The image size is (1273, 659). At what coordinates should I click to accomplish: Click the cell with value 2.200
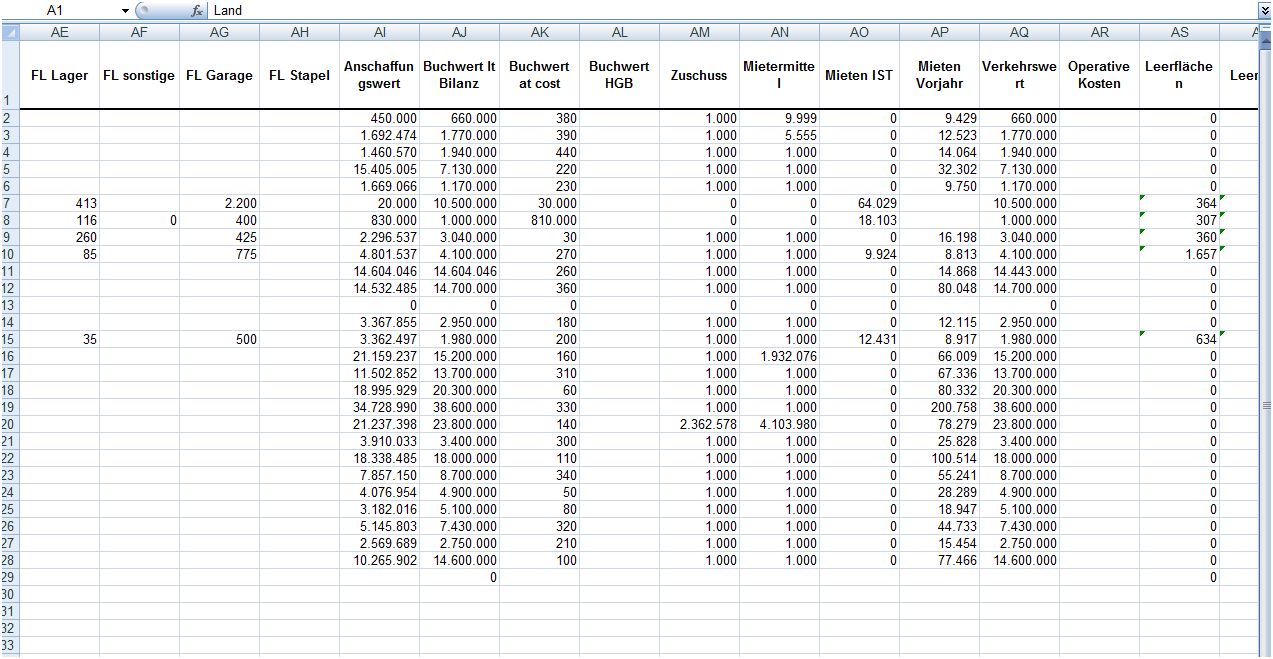219,203
